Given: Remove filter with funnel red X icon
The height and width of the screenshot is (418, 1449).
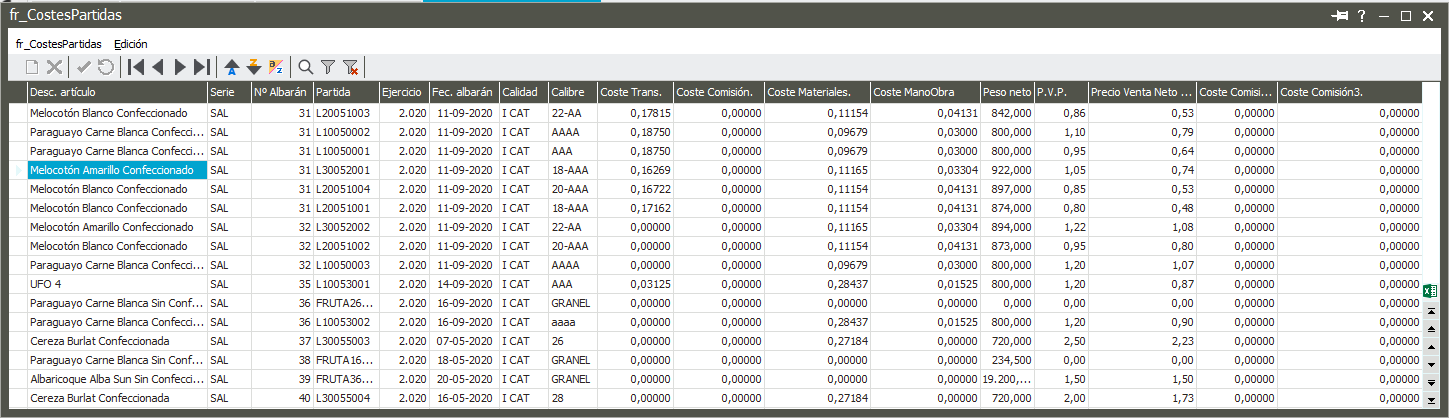Looking at the screenshot, I should coord(350,67).
